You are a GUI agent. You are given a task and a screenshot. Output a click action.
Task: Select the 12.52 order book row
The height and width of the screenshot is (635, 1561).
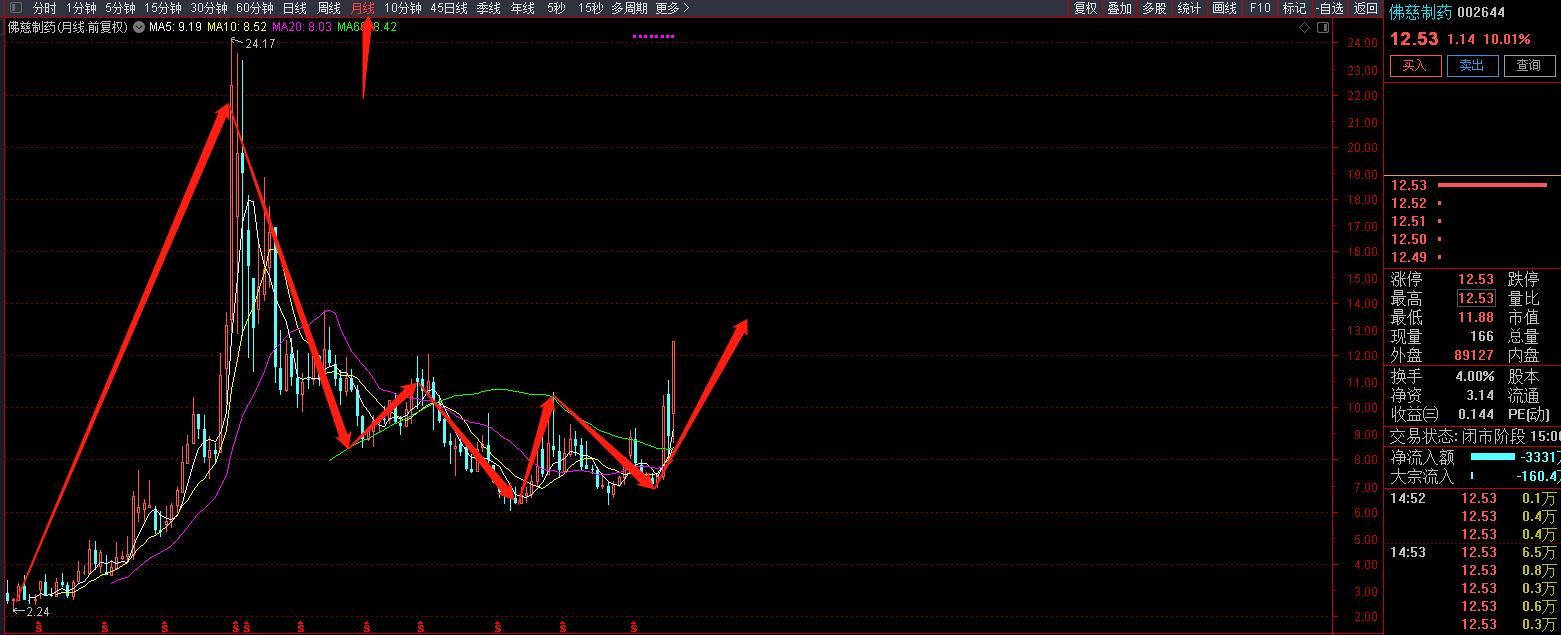point(1471,203)
